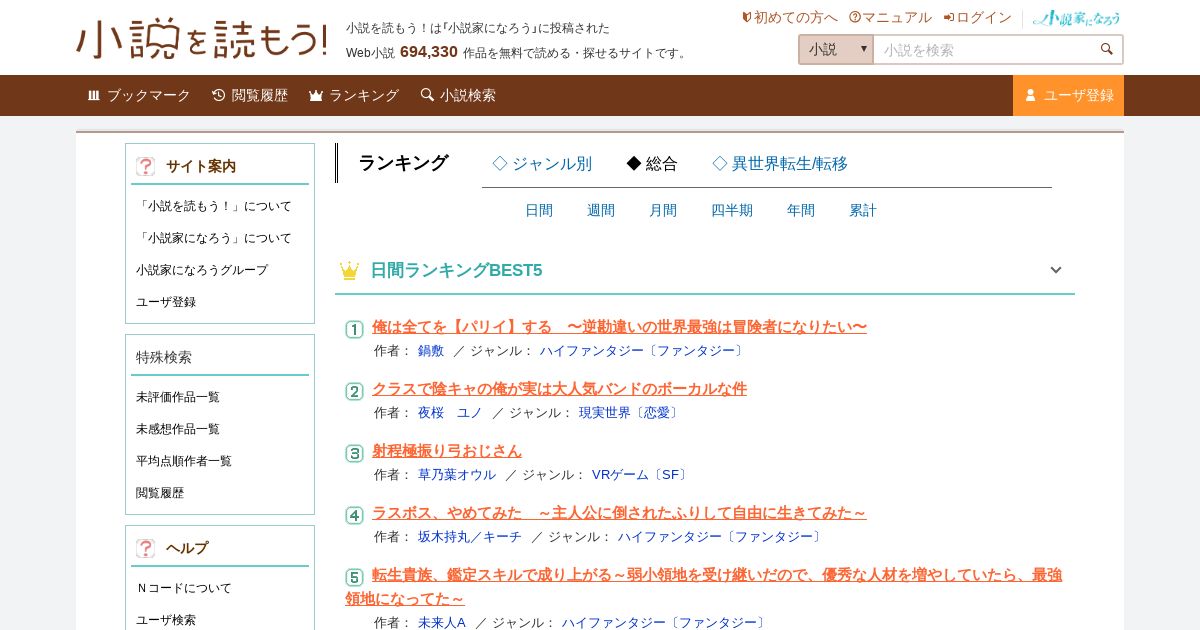Open novel ラスボス、やめてみた
1200x630 pixels.
click(619, 513)
